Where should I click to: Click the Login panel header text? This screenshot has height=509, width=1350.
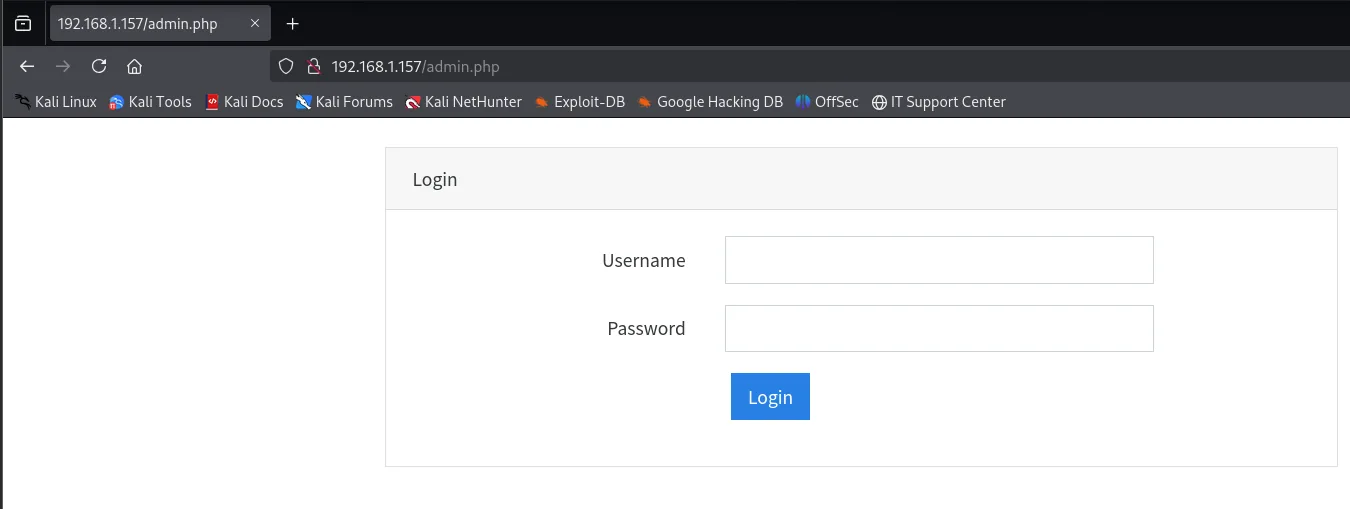point(435,180)
